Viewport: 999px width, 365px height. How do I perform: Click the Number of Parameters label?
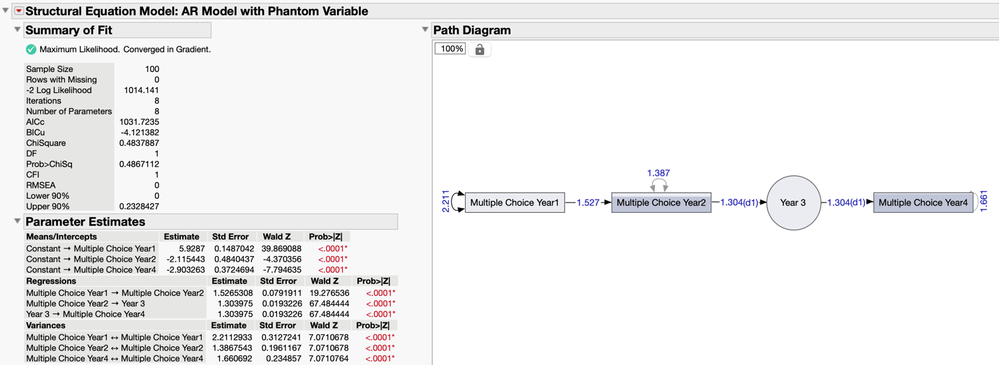click(x=69, y=111)
